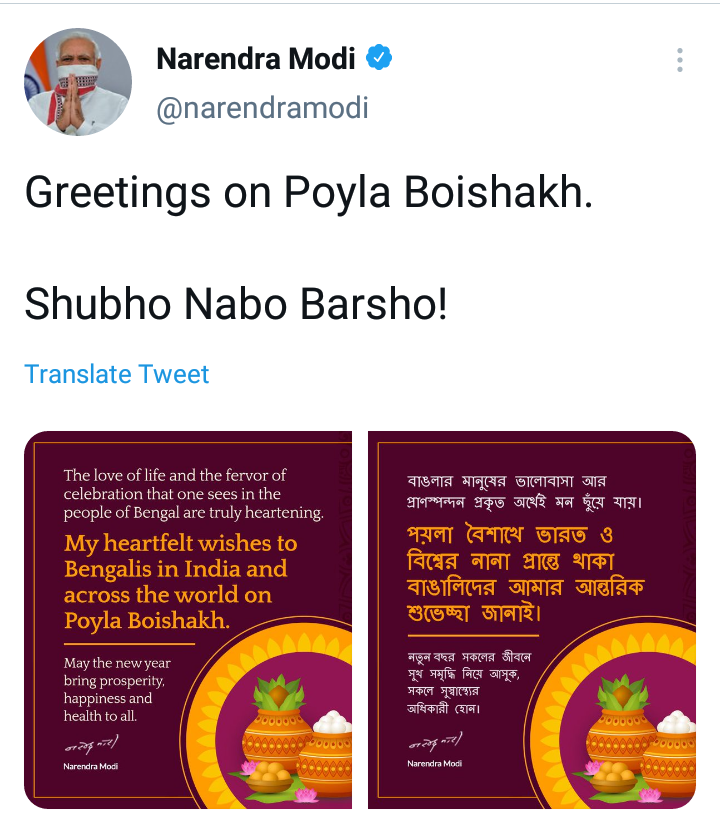Open the English greeting image on the left
The image size is (720, 828).
point(188,619)
